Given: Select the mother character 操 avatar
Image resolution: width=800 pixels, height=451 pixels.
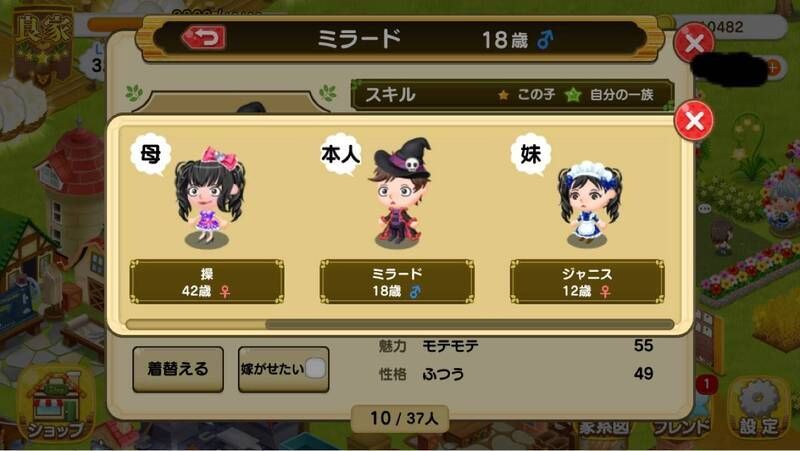Looking at the screenshot, I should pos(209,197).
